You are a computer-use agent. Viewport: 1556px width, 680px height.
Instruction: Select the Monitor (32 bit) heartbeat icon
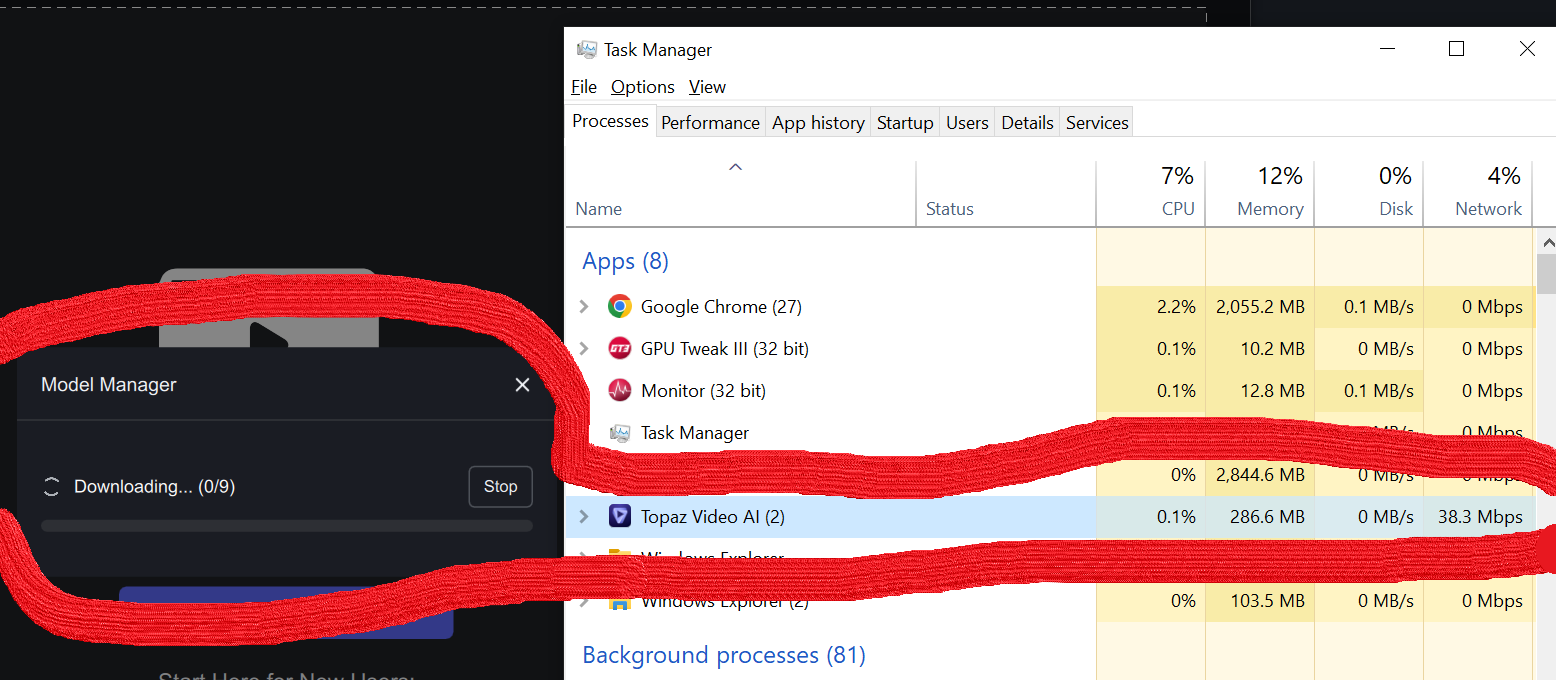tap(620, 391)
